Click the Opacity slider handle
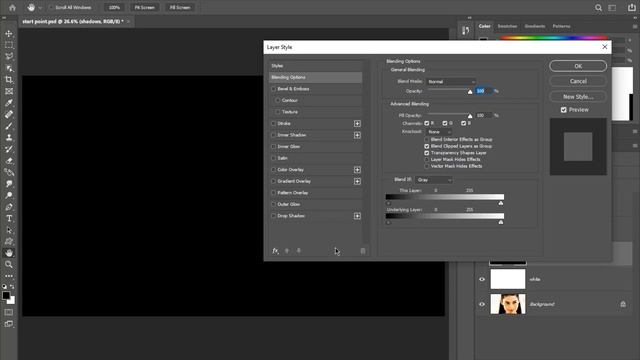The width and height of the screenshot is (640, 360). point(470,92)
